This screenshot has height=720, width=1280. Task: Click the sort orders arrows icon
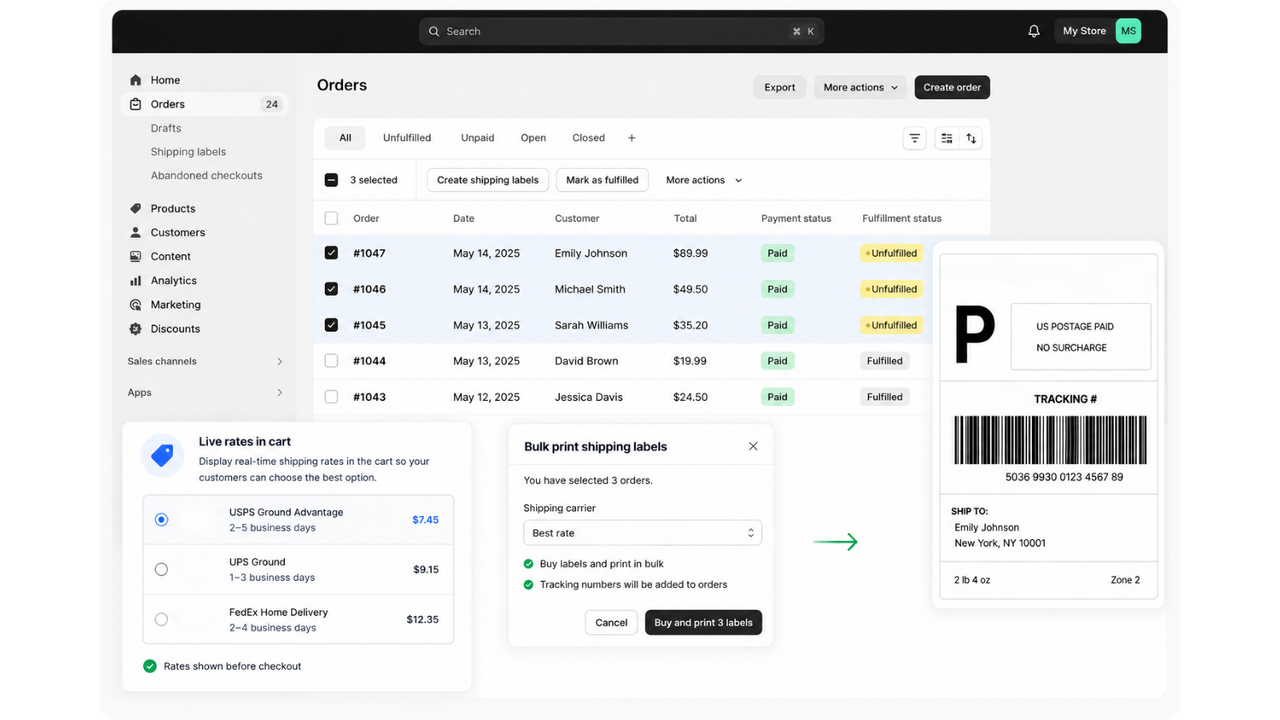971,139
